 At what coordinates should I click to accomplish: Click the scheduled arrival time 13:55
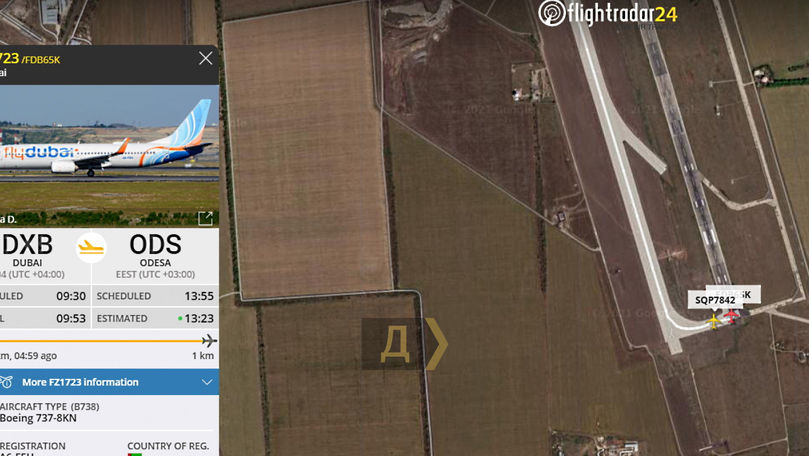coord(199,296)
